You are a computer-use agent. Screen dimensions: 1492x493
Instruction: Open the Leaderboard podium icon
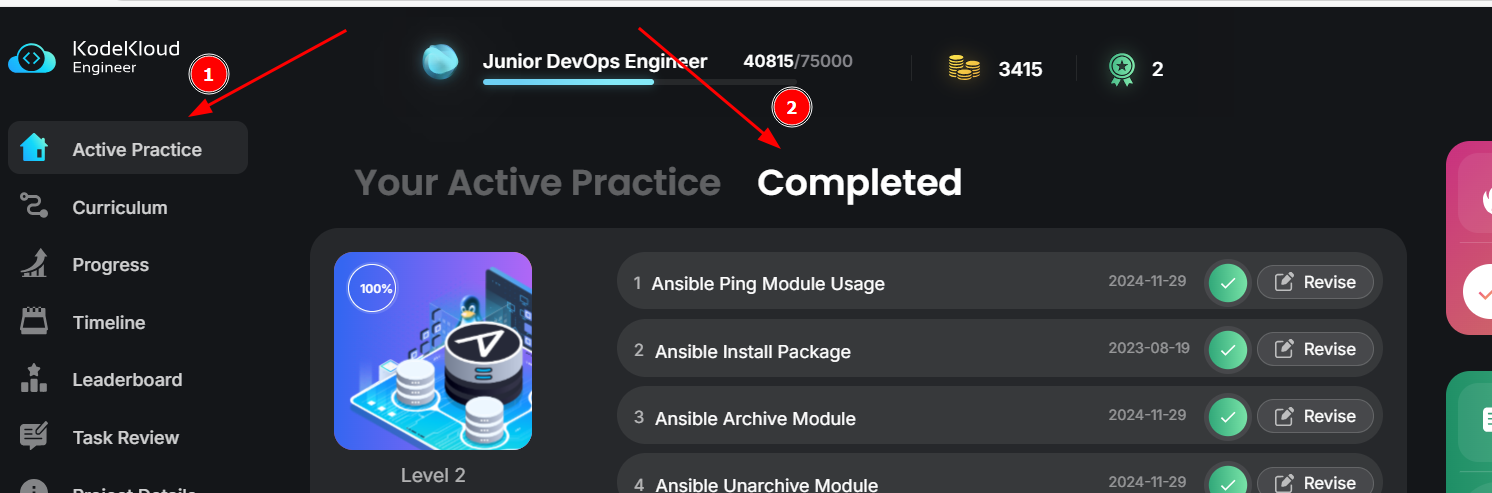pyautogui.click(x=34, y=379)
